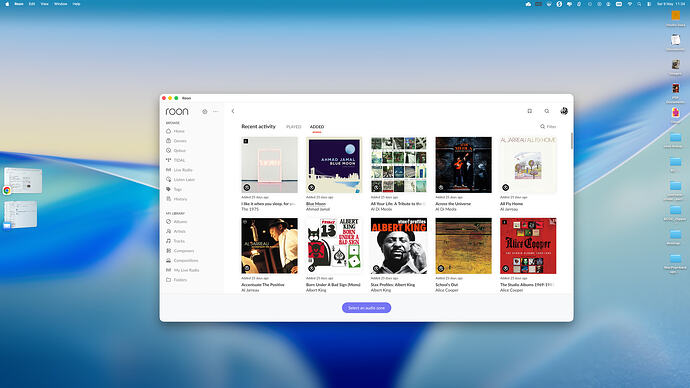This screenshot has height=388, width=690.
Task: Open The 1975 album cover thumbnail
Action: tap(269, 165)
